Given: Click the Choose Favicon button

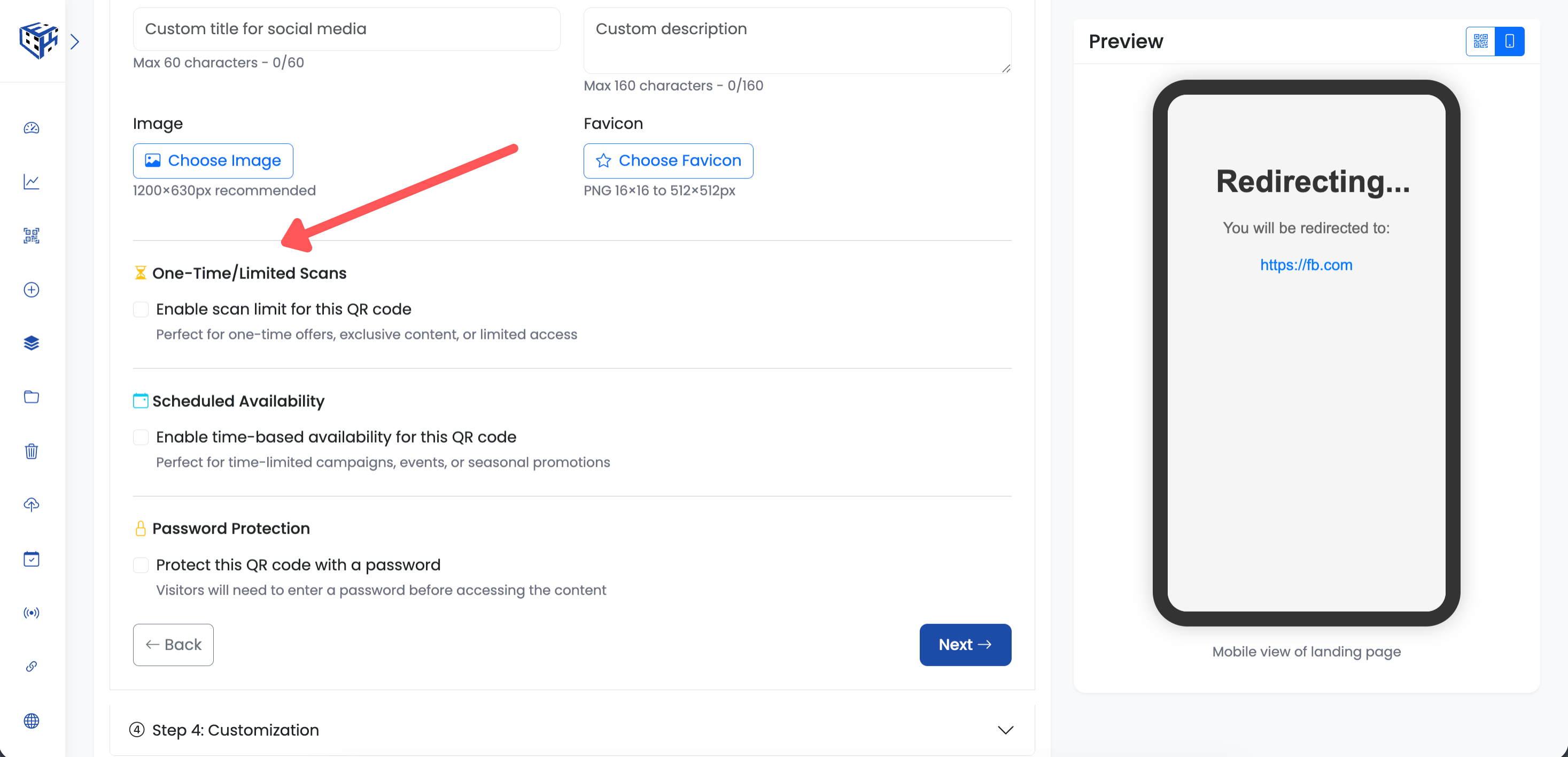Looking at the screenshot, I should point(667,161).
